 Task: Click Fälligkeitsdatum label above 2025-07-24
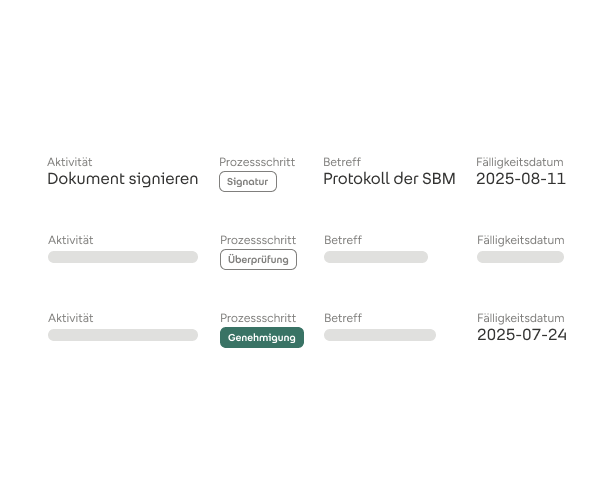click(x=520, y=318)
